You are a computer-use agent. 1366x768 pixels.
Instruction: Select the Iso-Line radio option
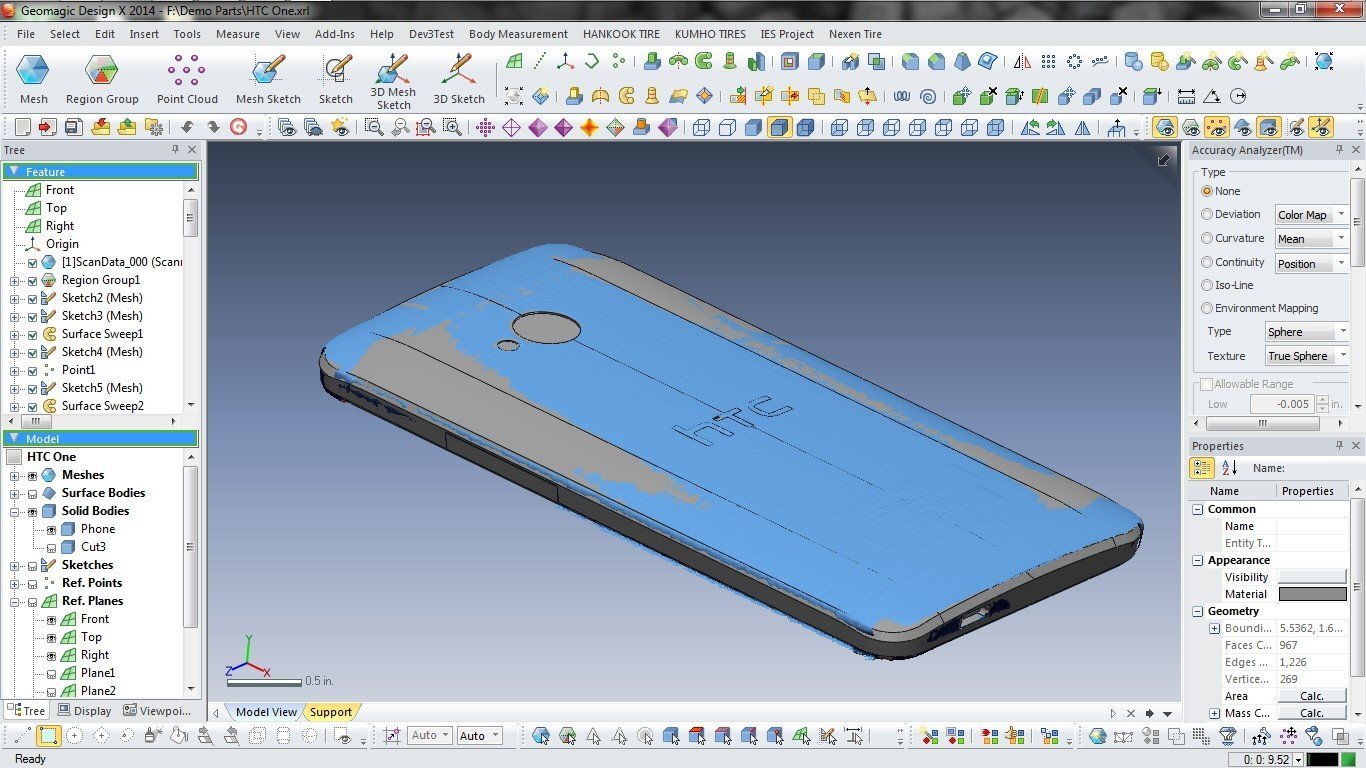(x=1207, y=285)
